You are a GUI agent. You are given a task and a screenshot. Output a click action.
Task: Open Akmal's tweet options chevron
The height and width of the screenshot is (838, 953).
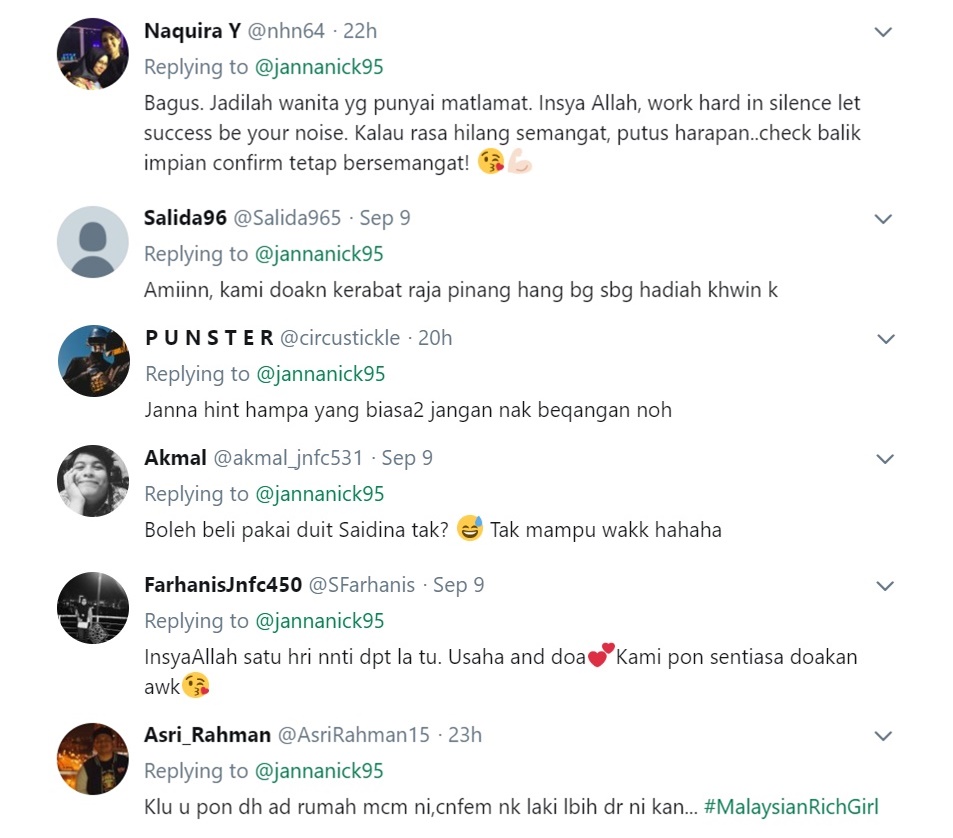click(x=885, y=459)
